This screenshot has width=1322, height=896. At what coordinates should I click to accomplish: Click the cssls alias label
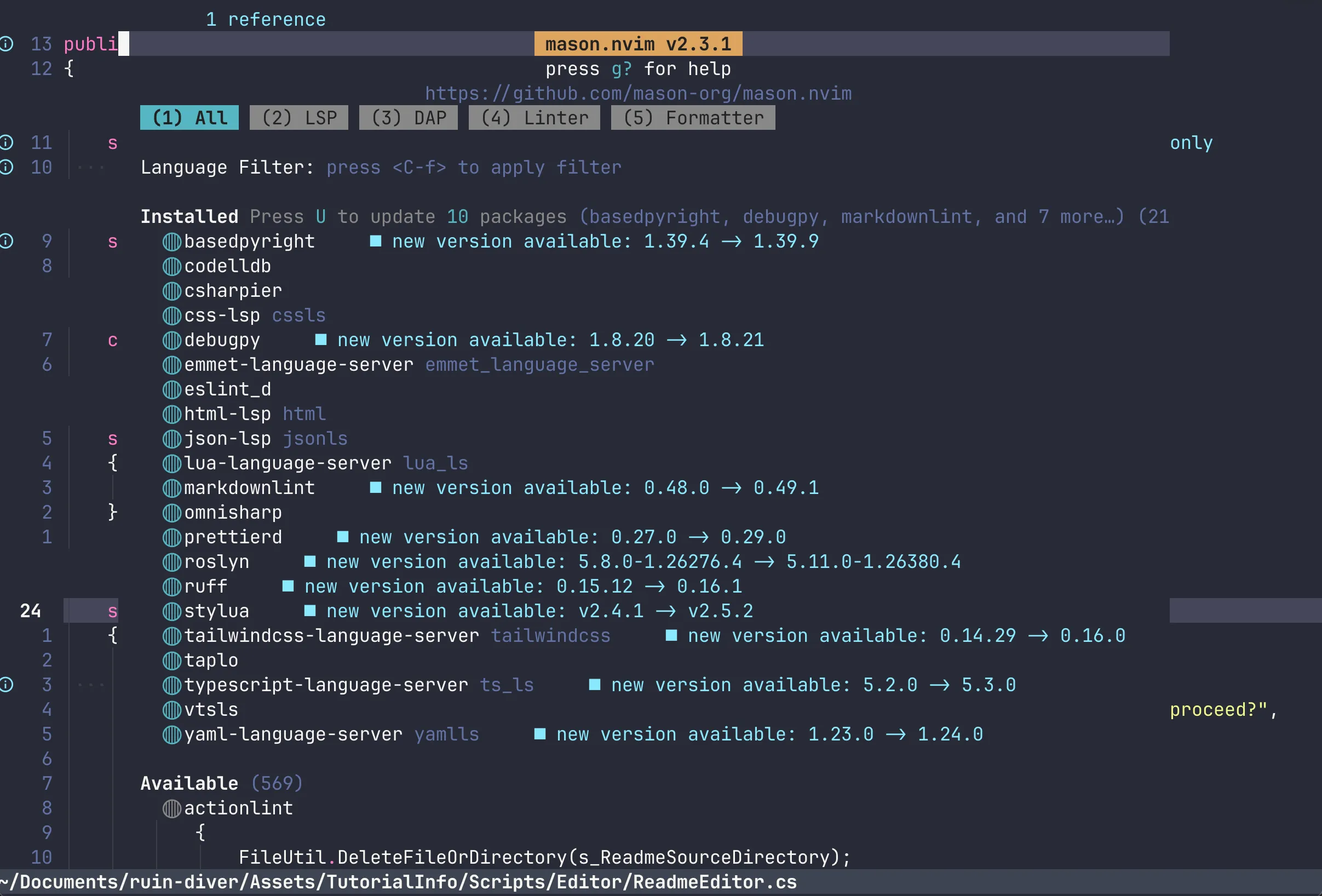click(x=298, y=315)
